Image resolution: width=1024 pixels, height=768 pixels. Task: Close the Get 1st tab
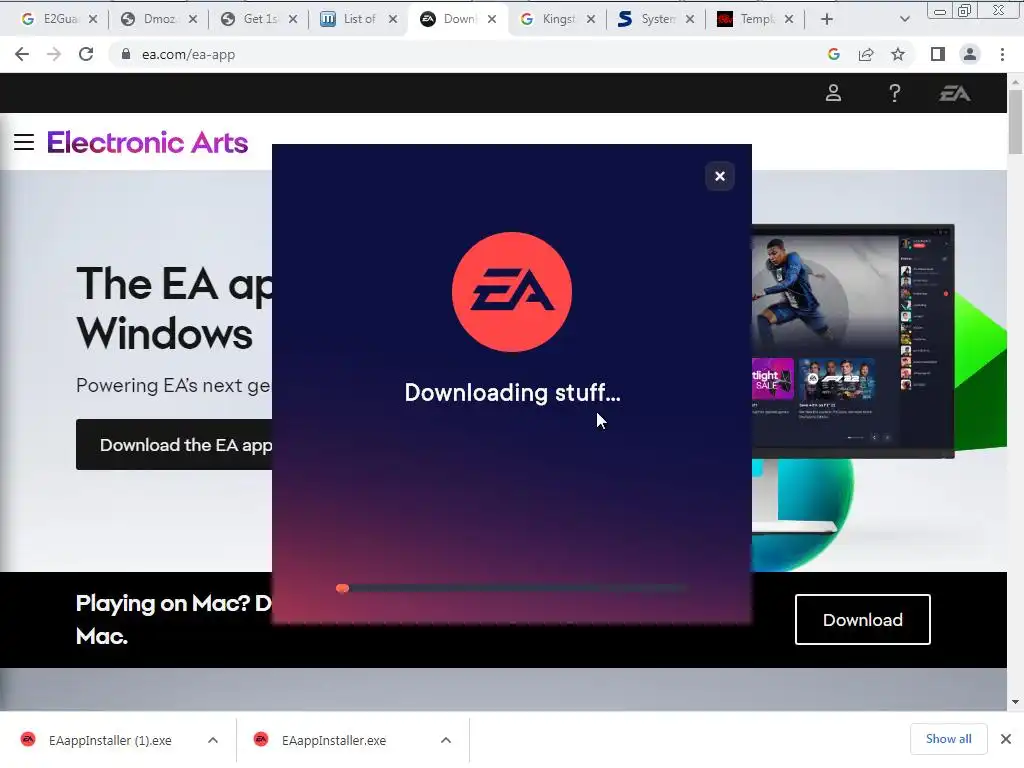[x=293, y=19]
